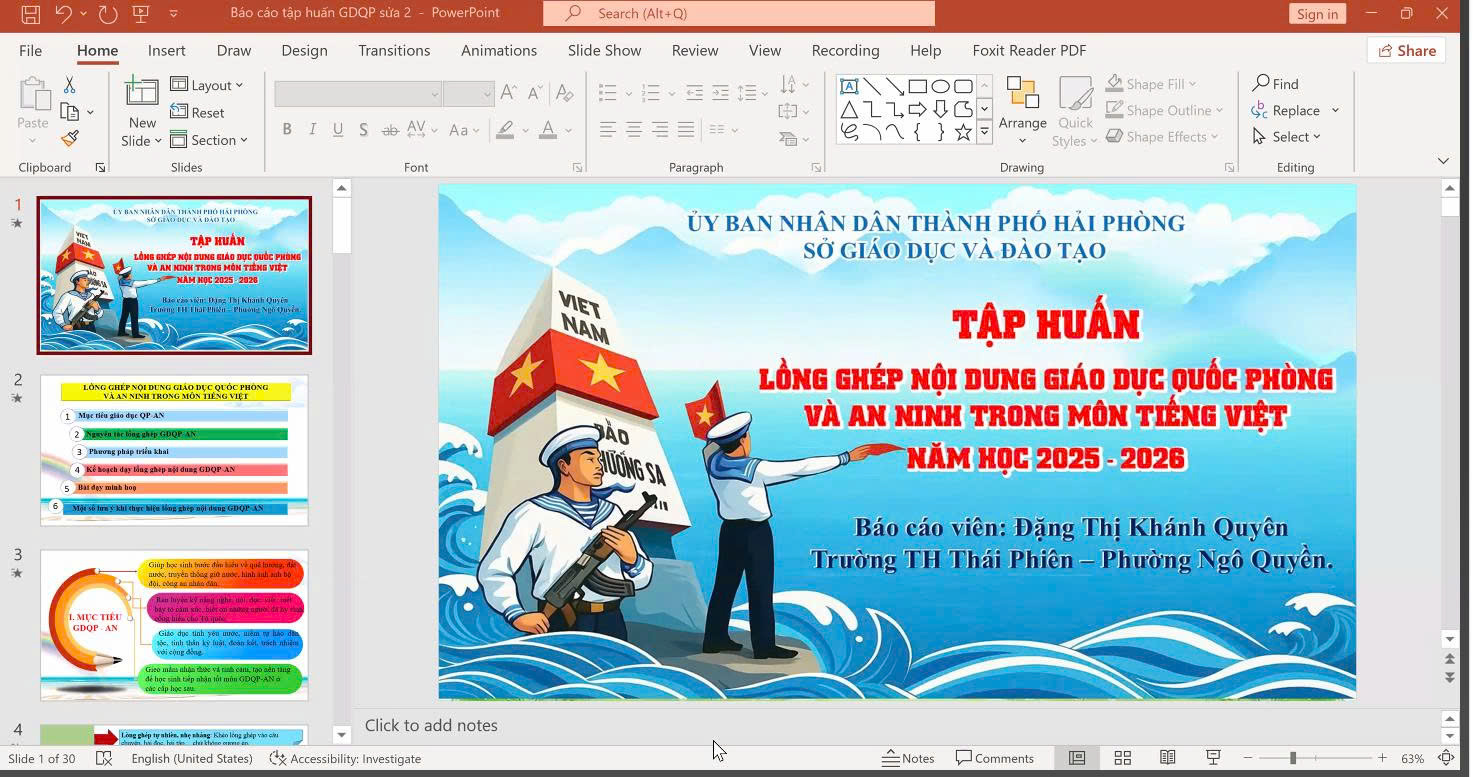1473x777 pixels.
Task: Reset the slide layout
Action: 197,112
